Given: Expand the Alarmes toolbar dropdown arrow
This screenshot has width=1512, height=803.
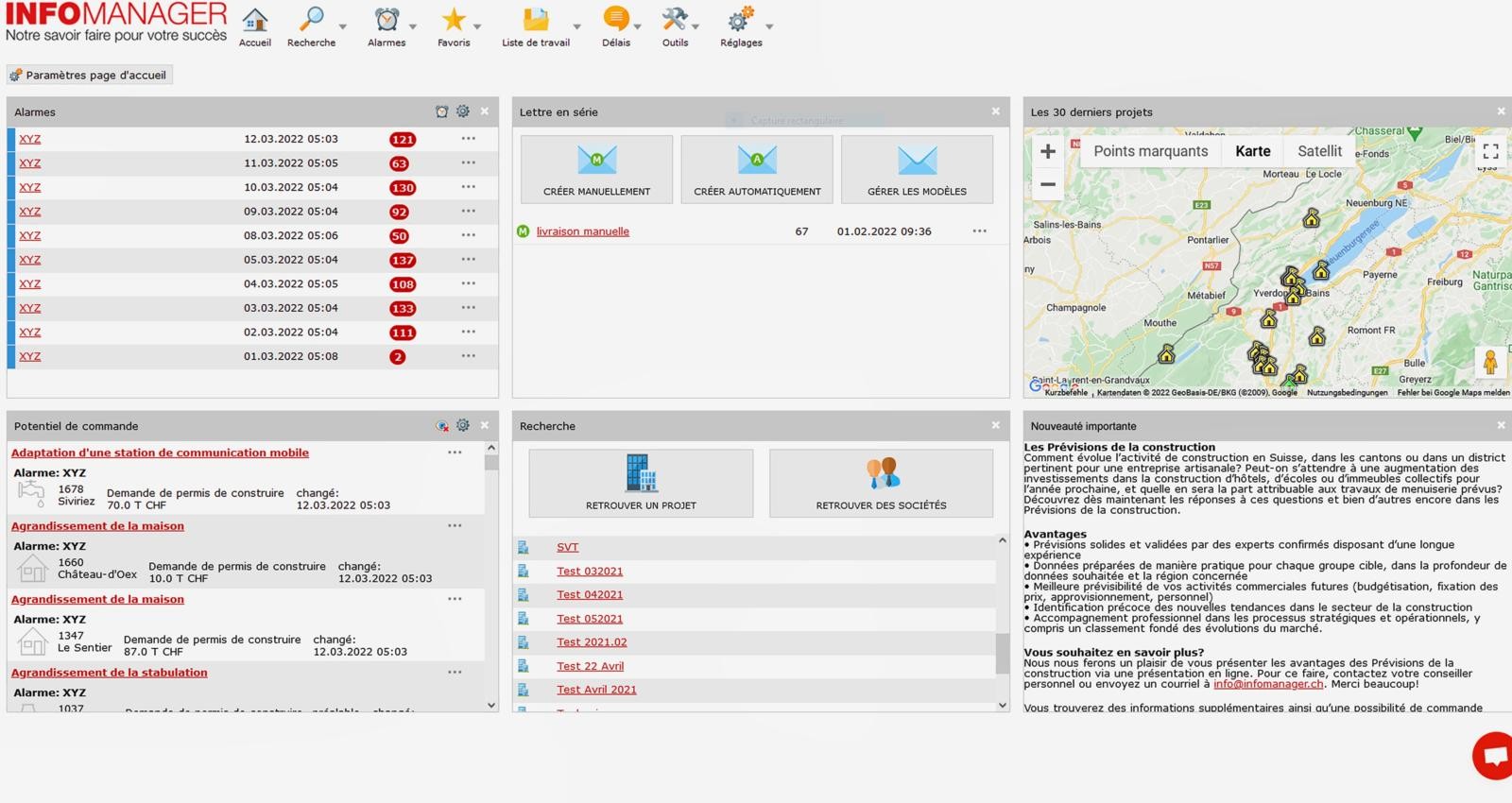Looking at the screenshot, I should click(413, 26).
